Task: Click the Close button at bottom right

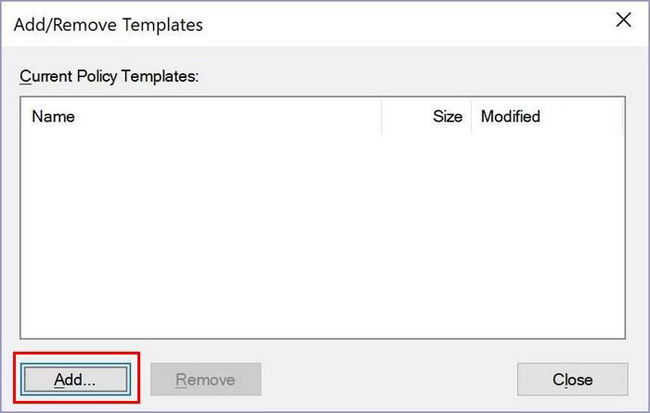Action: pyautogui.click(x=572, y=379)
